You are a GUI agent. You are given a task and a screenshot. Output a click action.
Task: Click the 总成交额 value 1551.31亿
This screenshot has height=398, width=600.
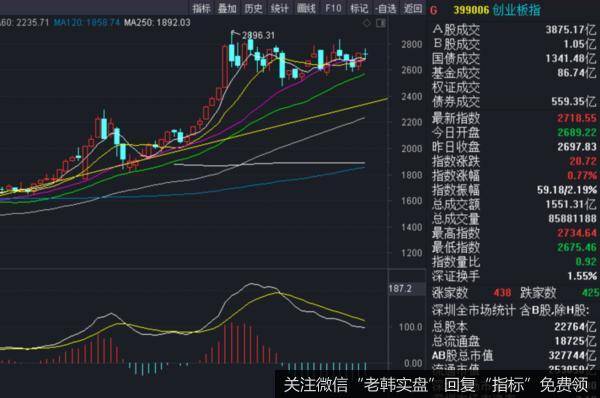click(571, 204)
